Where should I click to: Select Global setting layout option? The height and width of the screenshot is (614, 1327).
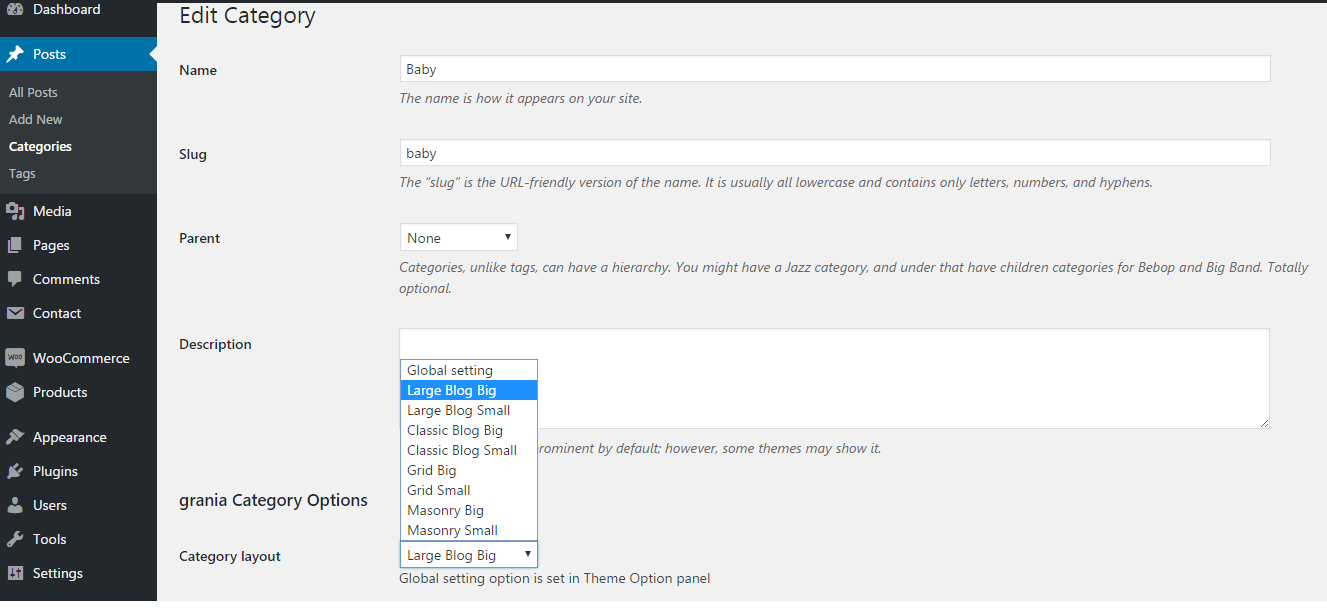tap(450, 370)
